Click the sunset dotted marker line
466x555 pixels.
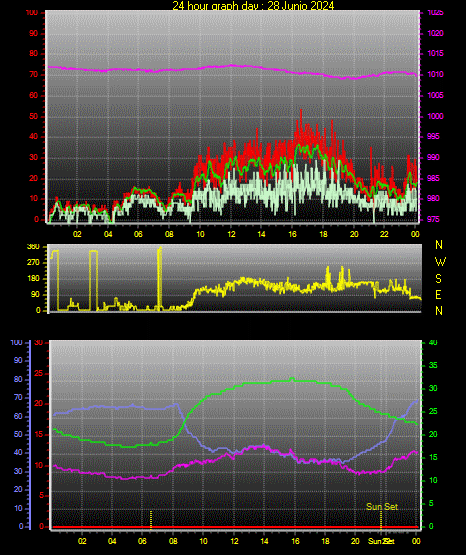(x=381, y=519)
